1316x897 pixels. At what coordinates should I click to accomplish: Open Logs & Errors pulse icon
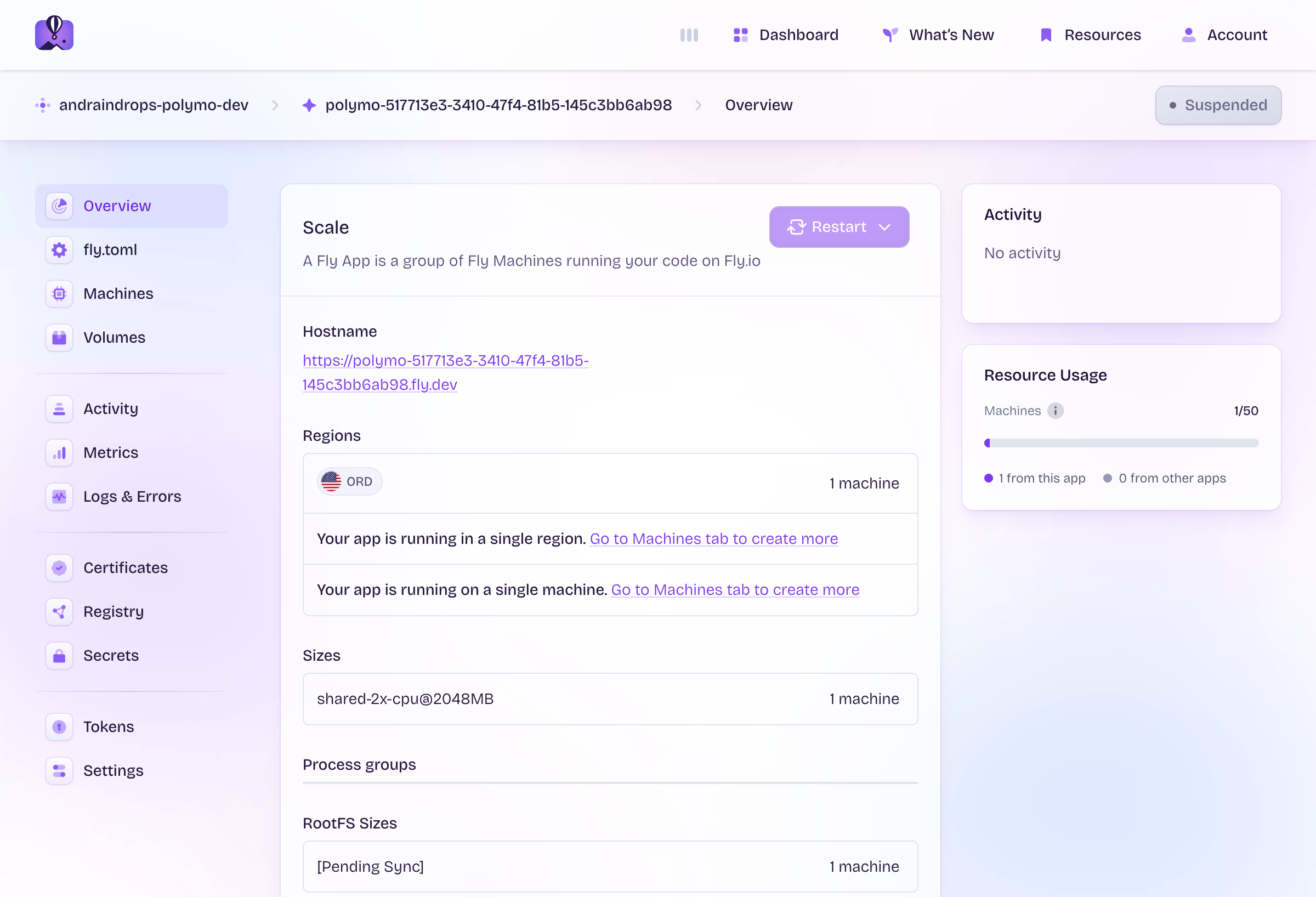(x=59, y=497)
